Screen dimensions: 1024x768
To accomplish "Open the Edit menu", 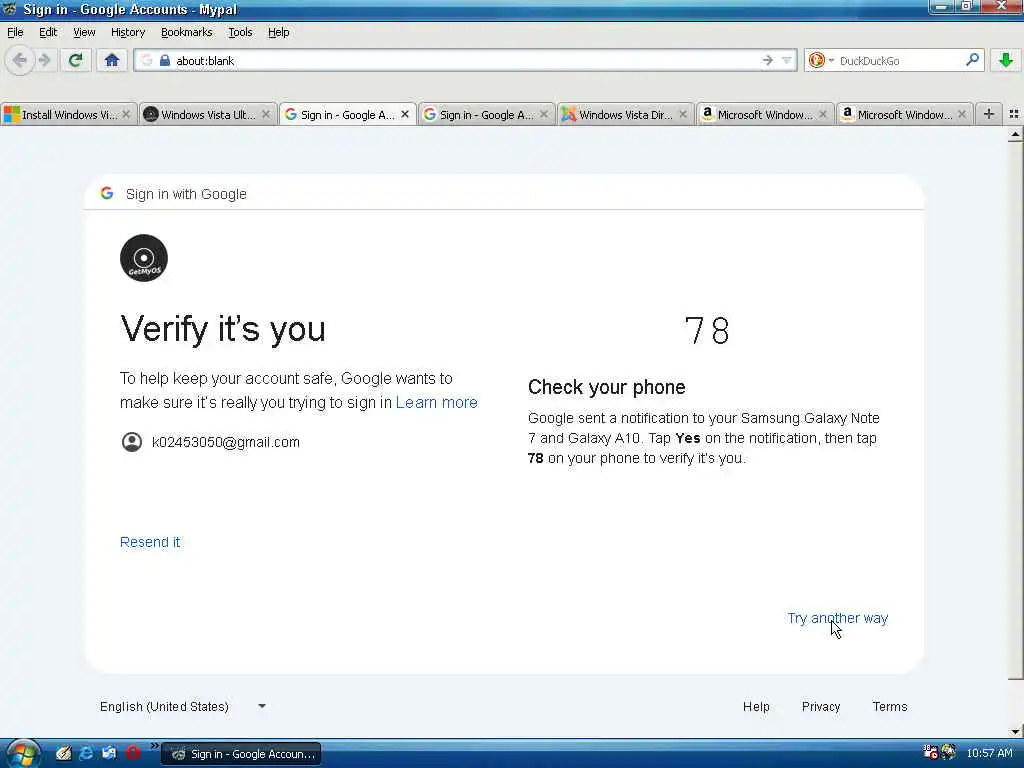I will tap(48, 32).
